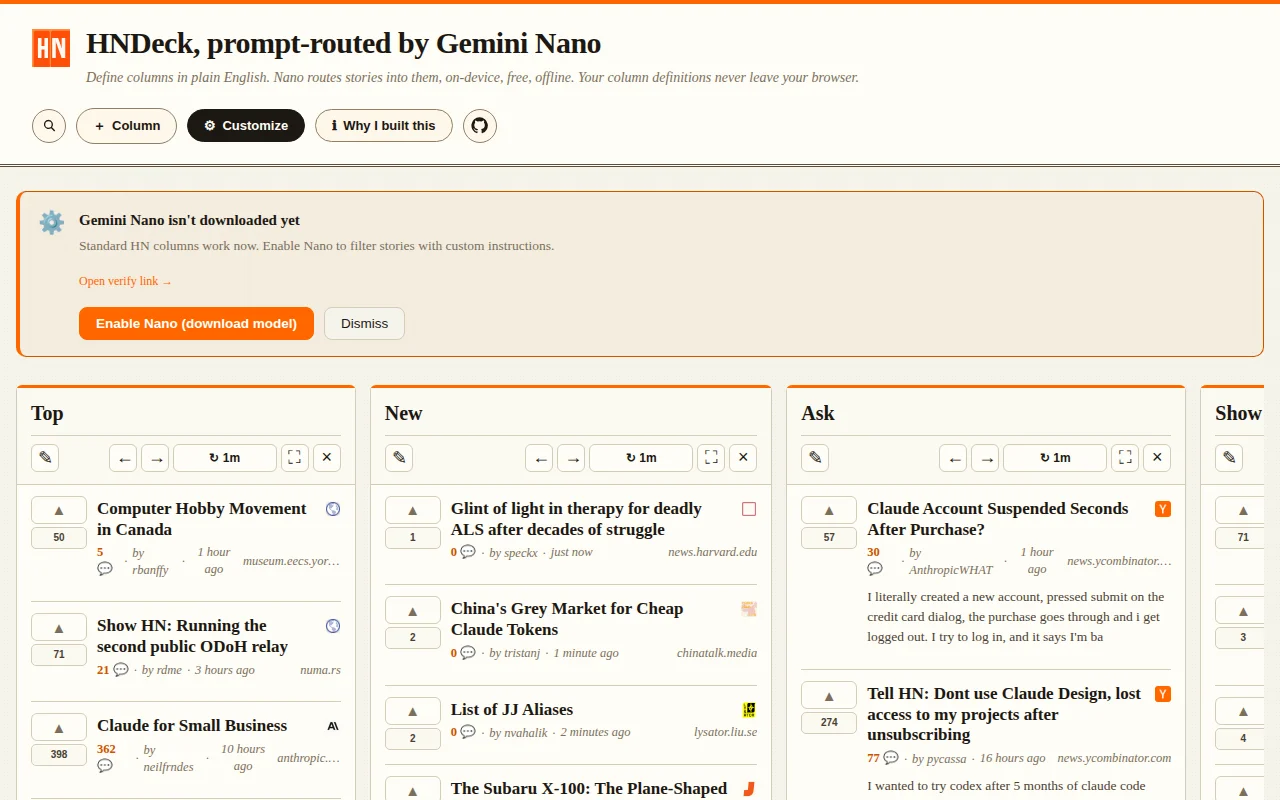Image resolution: width=1280 pixels, height=800 pixels.
Task: Open 'China's Grey Market for Cheap Claude Tokens'
Action: point(567,619)
